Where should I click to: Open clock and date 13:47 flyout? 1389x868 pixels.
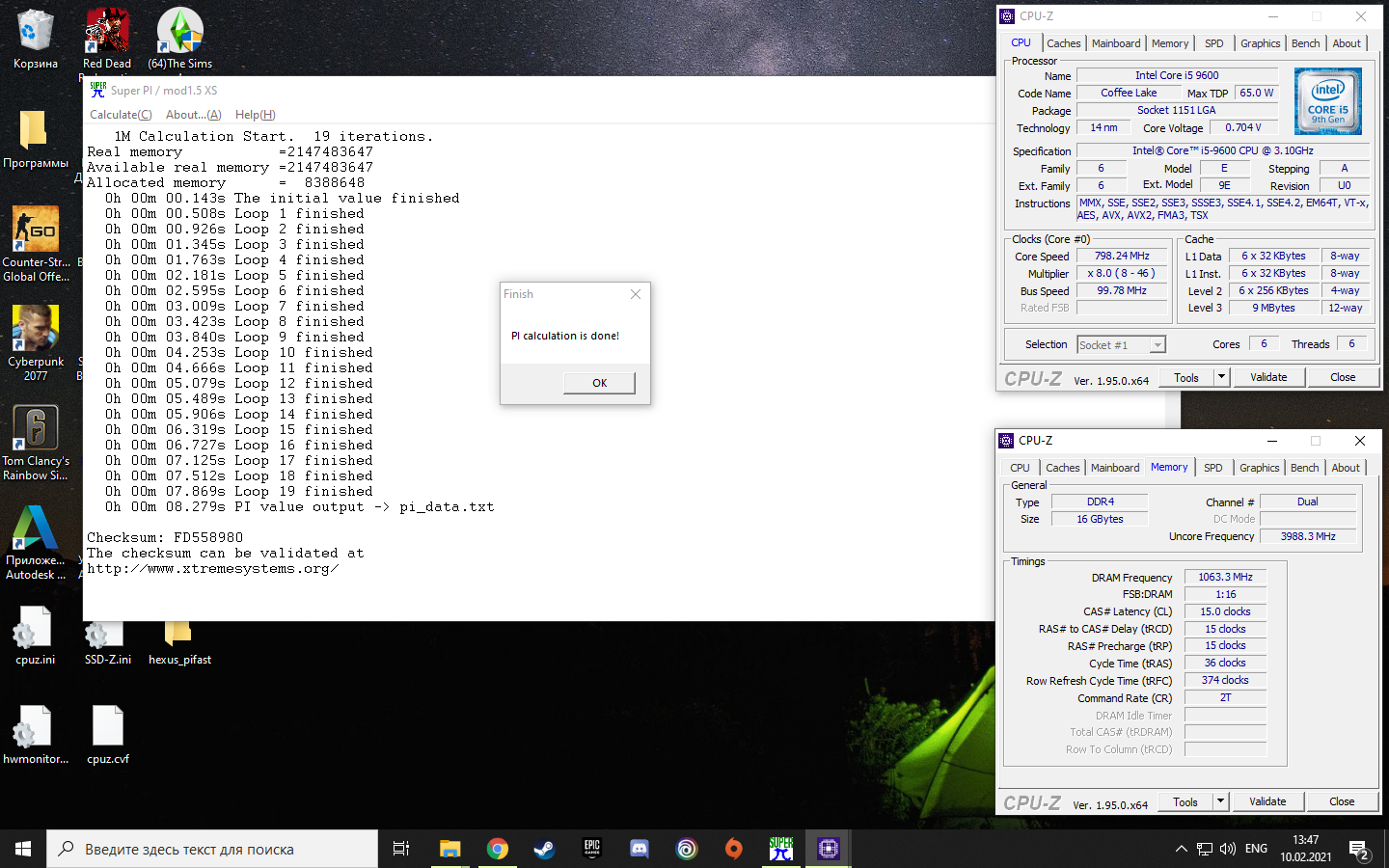click(x=1306, y=849)
